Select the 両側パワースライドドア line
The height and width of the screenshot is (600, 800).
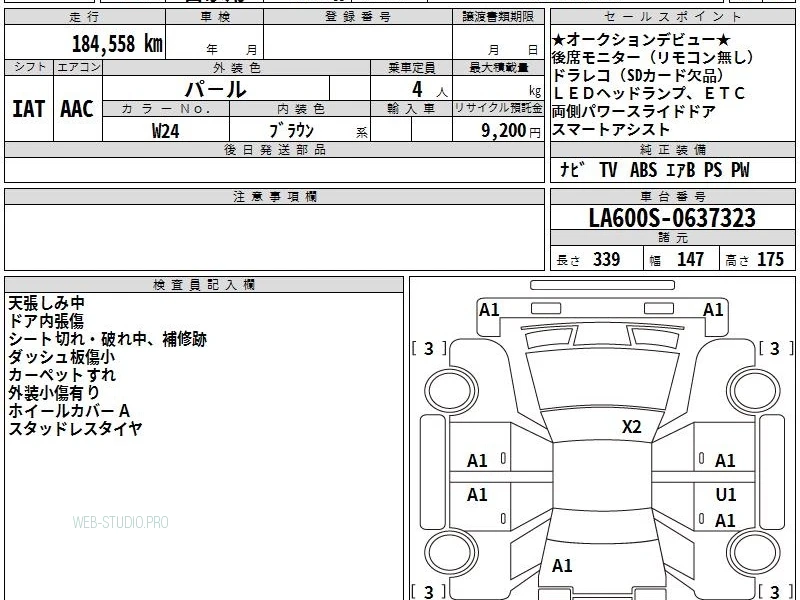click(634, 111)
